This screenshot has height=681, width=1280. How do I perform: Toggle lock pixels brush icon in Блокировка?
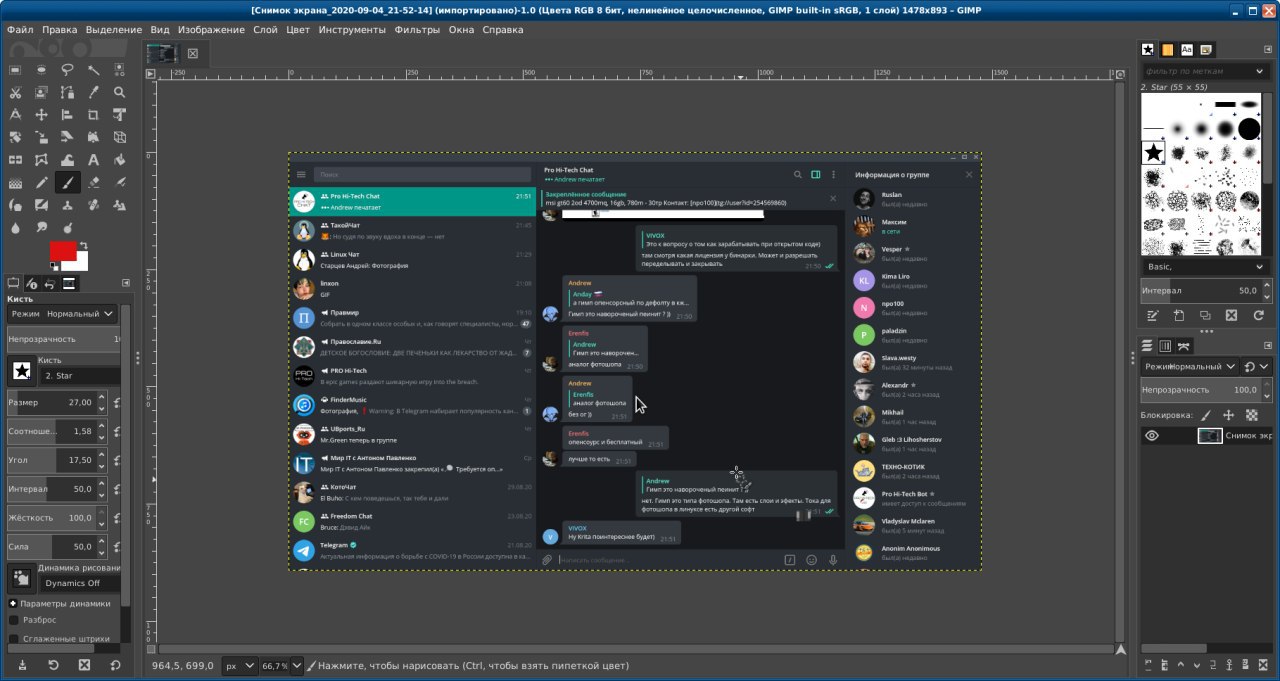[1205, 415]
